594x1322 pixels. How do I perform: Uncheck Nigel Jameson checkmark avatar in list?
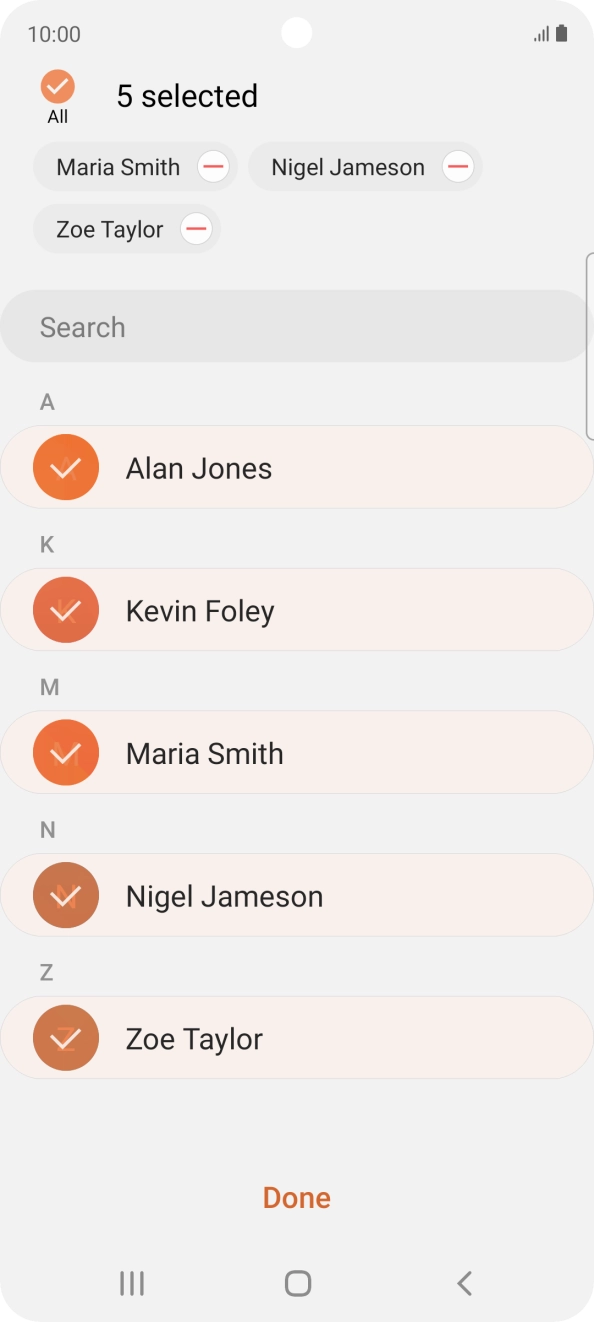66,895
